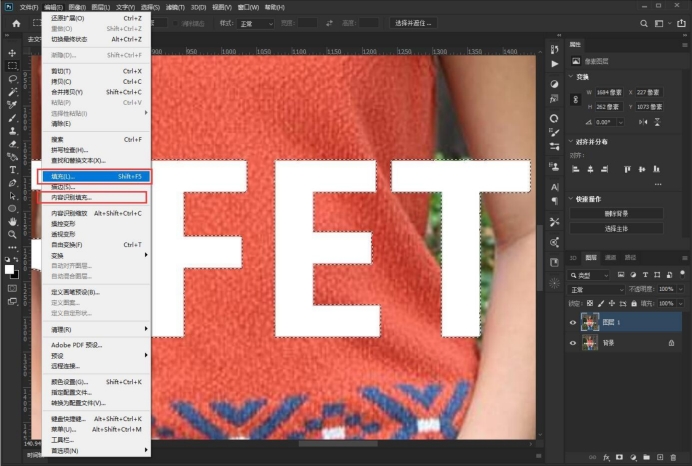692x466 pixels.
Task: Collapse the 快速操作 section
Action: click(x=571, y=199)
